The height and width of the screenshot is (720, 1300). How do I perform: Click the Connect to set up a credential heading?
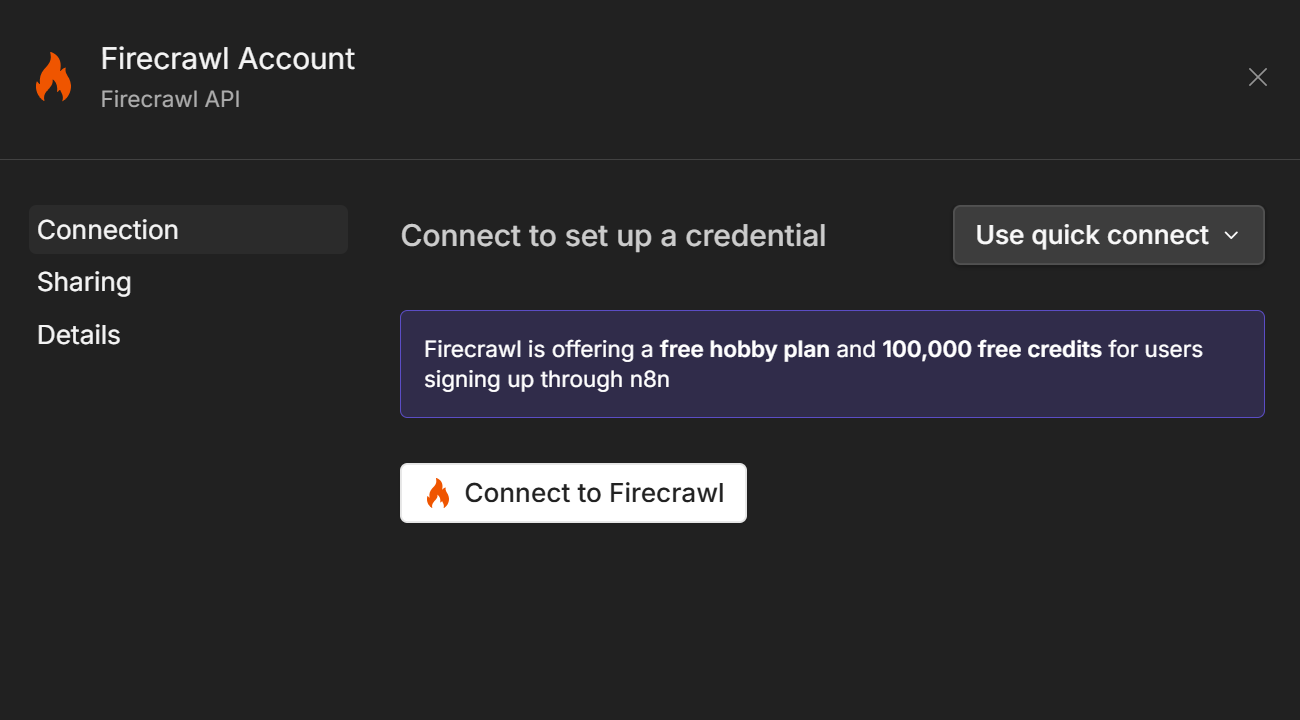tap(613, 236)
